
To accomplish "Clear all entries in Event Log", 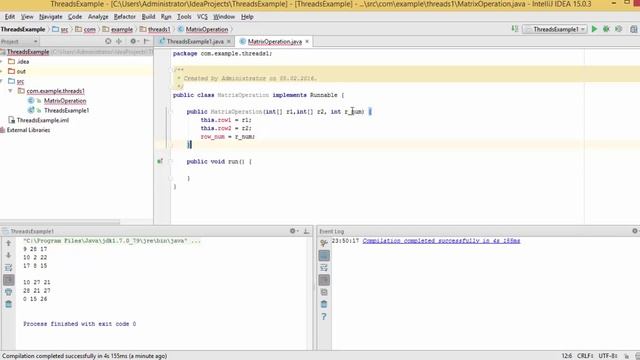I will point(324,304).
